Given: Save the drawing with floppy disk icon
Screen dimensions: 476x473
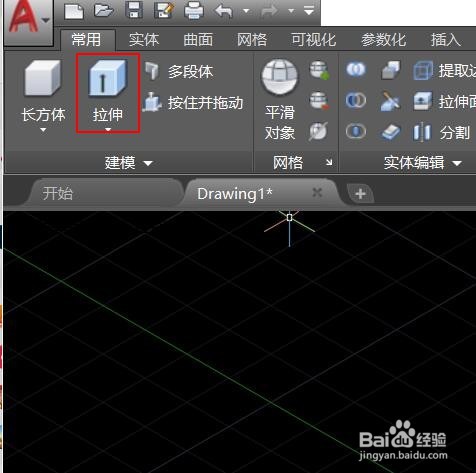Looking at the screenshot, I should 134,10.
